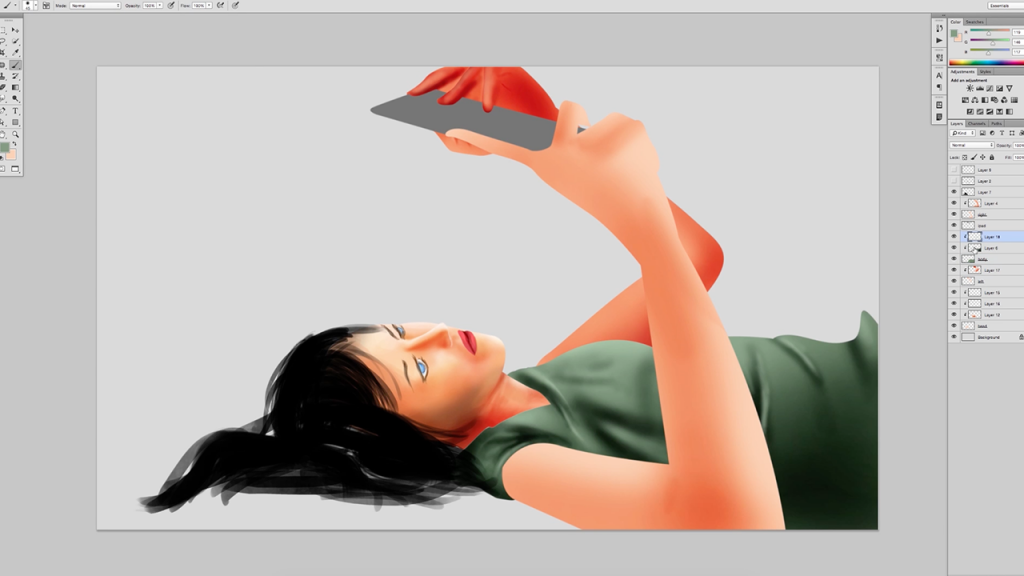Viewport: 1024px width, 576px height.
Task: Swap foreground and background colors icon
Action: (14, 143)
